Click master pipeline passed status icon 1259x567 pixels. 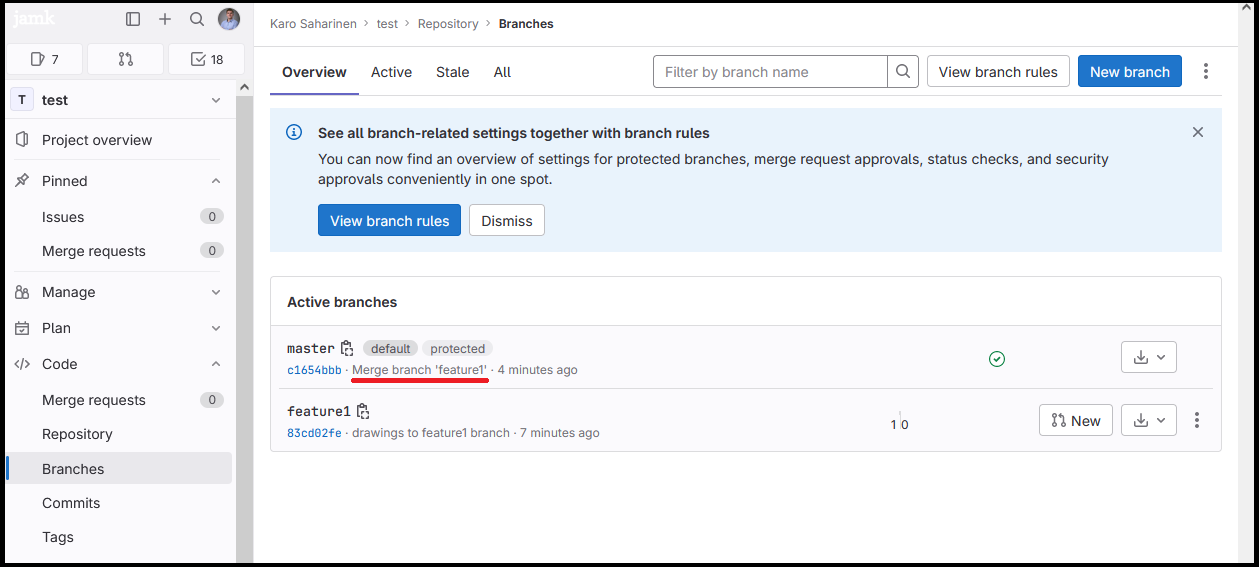(996, 358)
